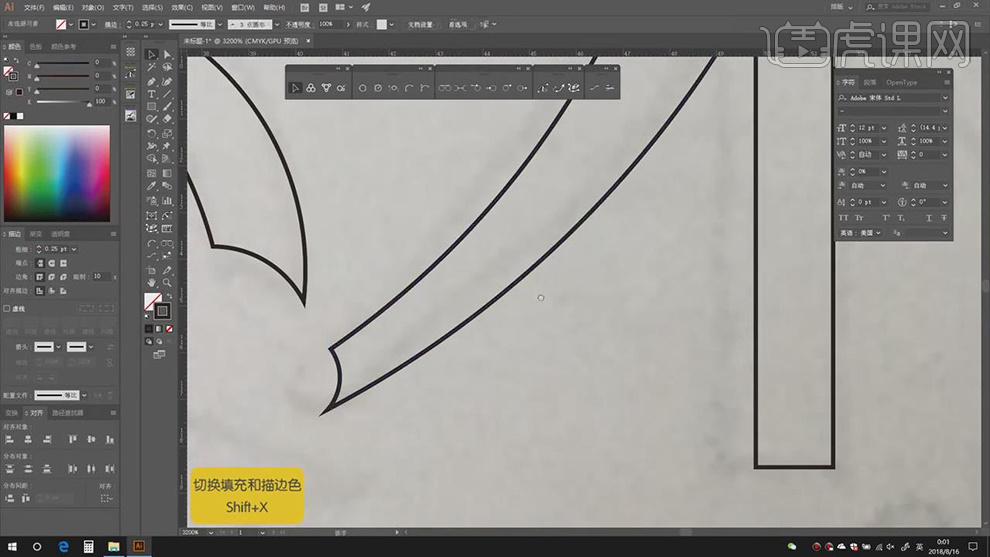Viewport: 990px width, 557px height.
Task: Select the Rectangle tool in toolbox
Action: [x=152, y=106]
